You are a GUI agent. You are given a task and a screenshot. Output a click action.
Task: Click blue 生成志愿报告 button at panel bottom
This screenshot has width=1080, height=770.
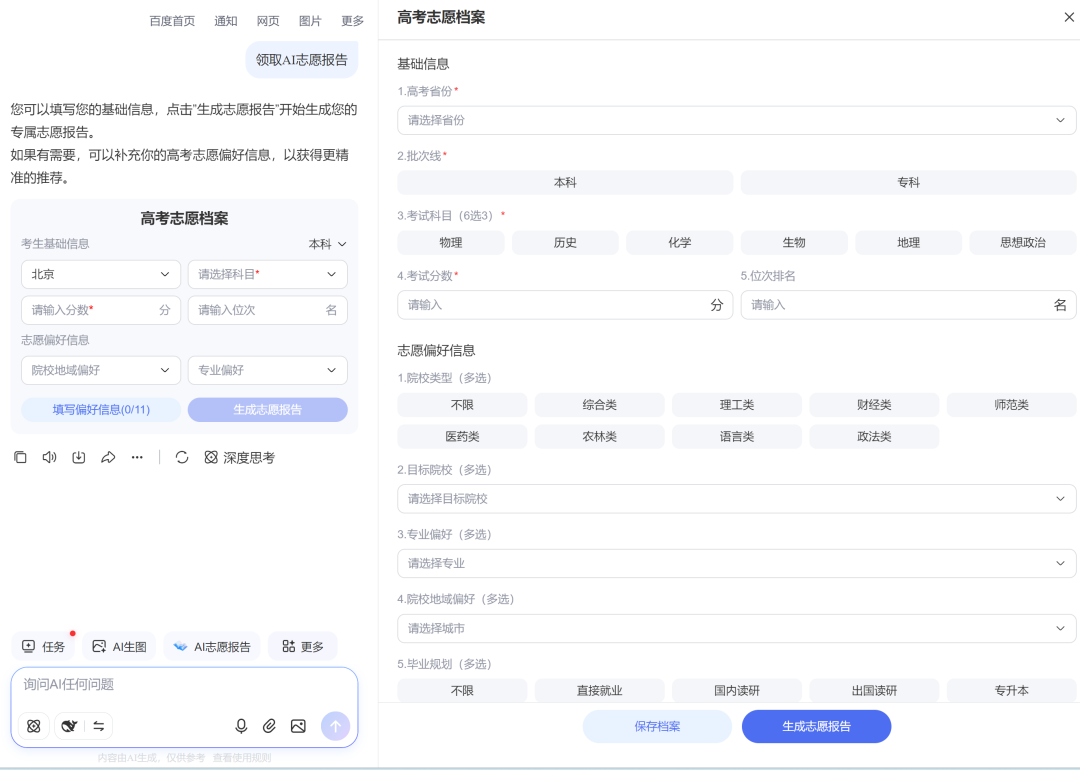(816, 726)
